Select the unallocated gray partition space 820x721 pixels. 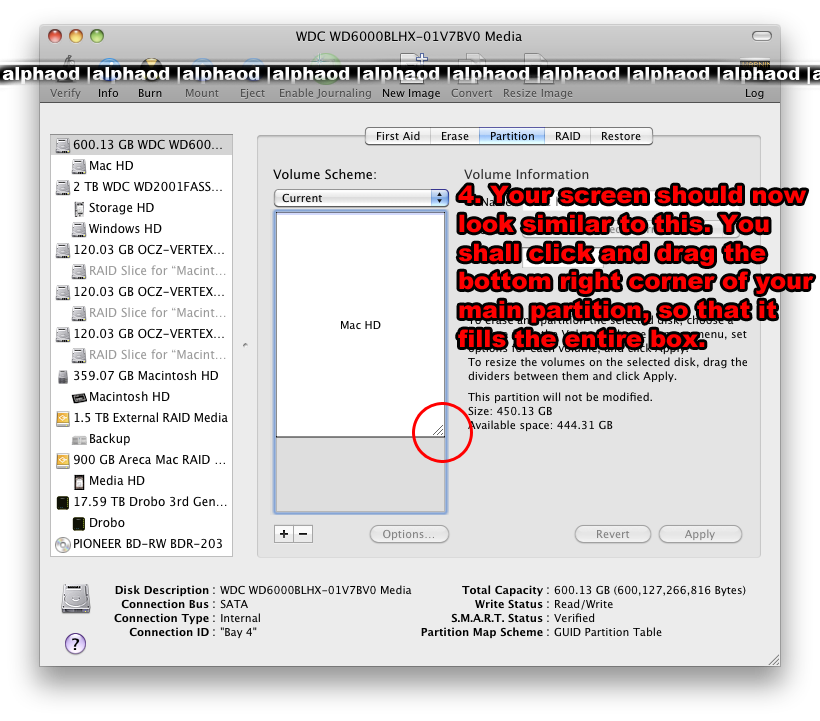pyautogui.click(x=360, y=474)
